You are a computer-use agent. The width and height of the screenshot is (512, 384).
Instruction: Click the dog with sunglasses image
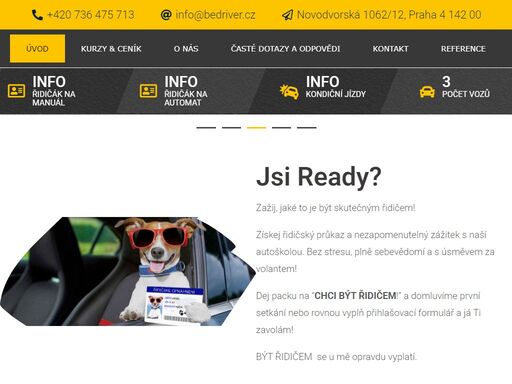click(128, 271)
